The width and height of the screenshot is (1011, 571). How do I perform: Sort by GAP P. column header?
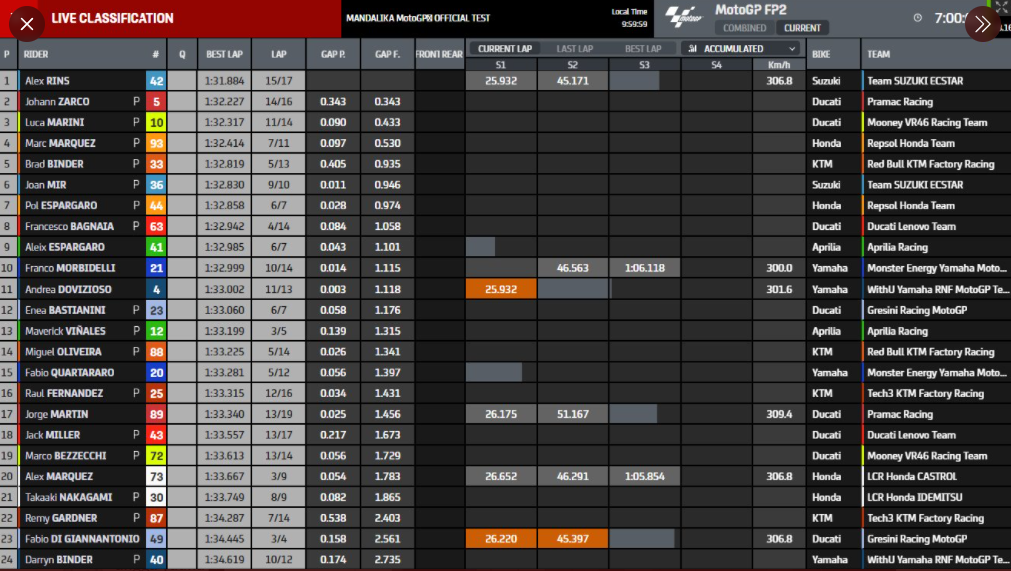coord(333,54)
